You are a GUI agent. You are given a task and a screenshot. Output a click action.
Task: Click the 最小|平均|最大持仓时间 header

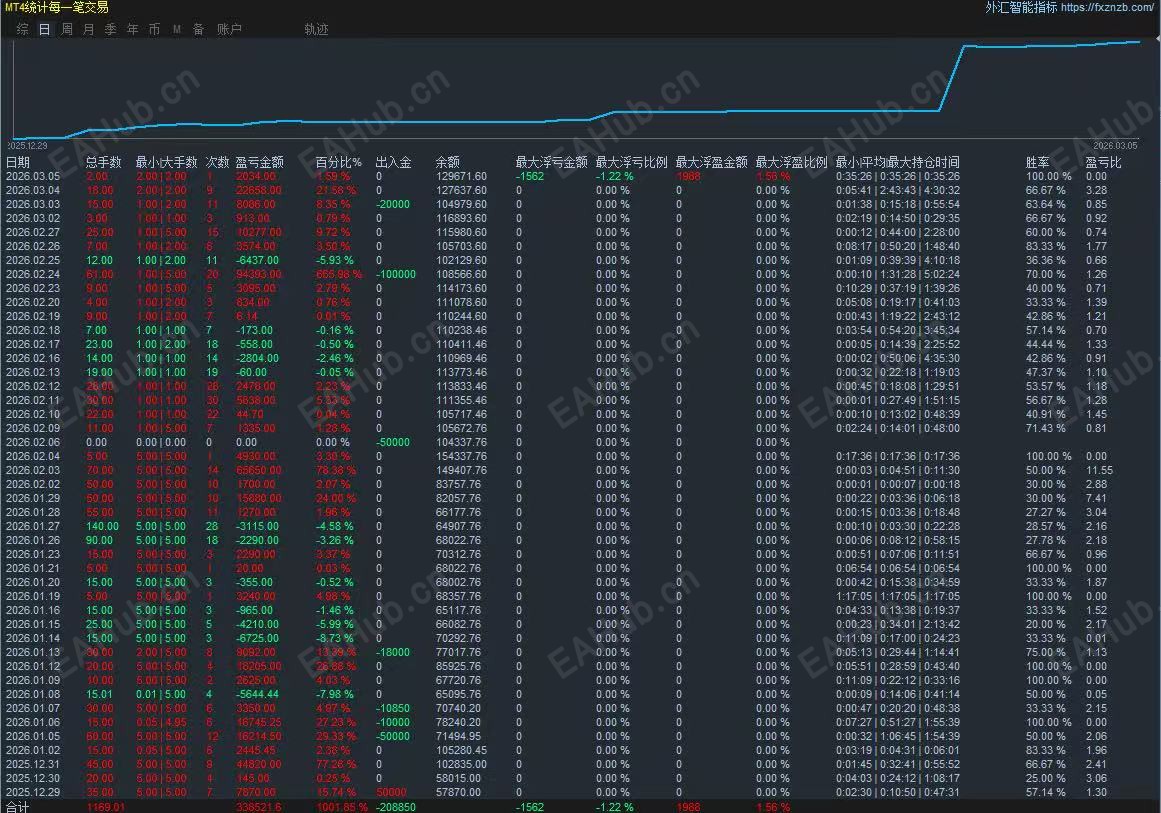[x=897, y=161]
